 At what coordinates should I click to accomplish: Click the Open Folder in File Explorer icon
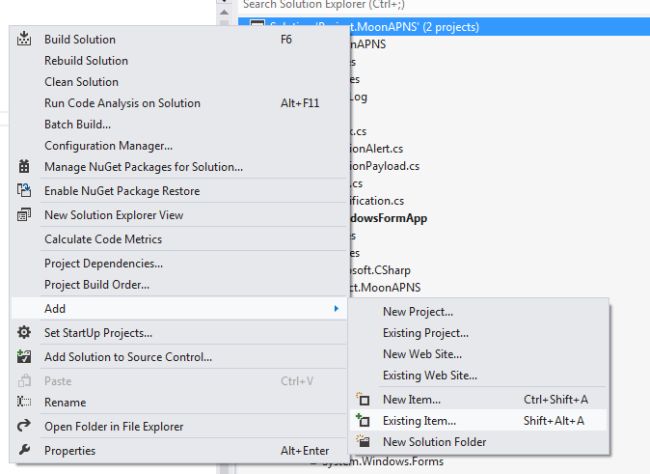24,427
